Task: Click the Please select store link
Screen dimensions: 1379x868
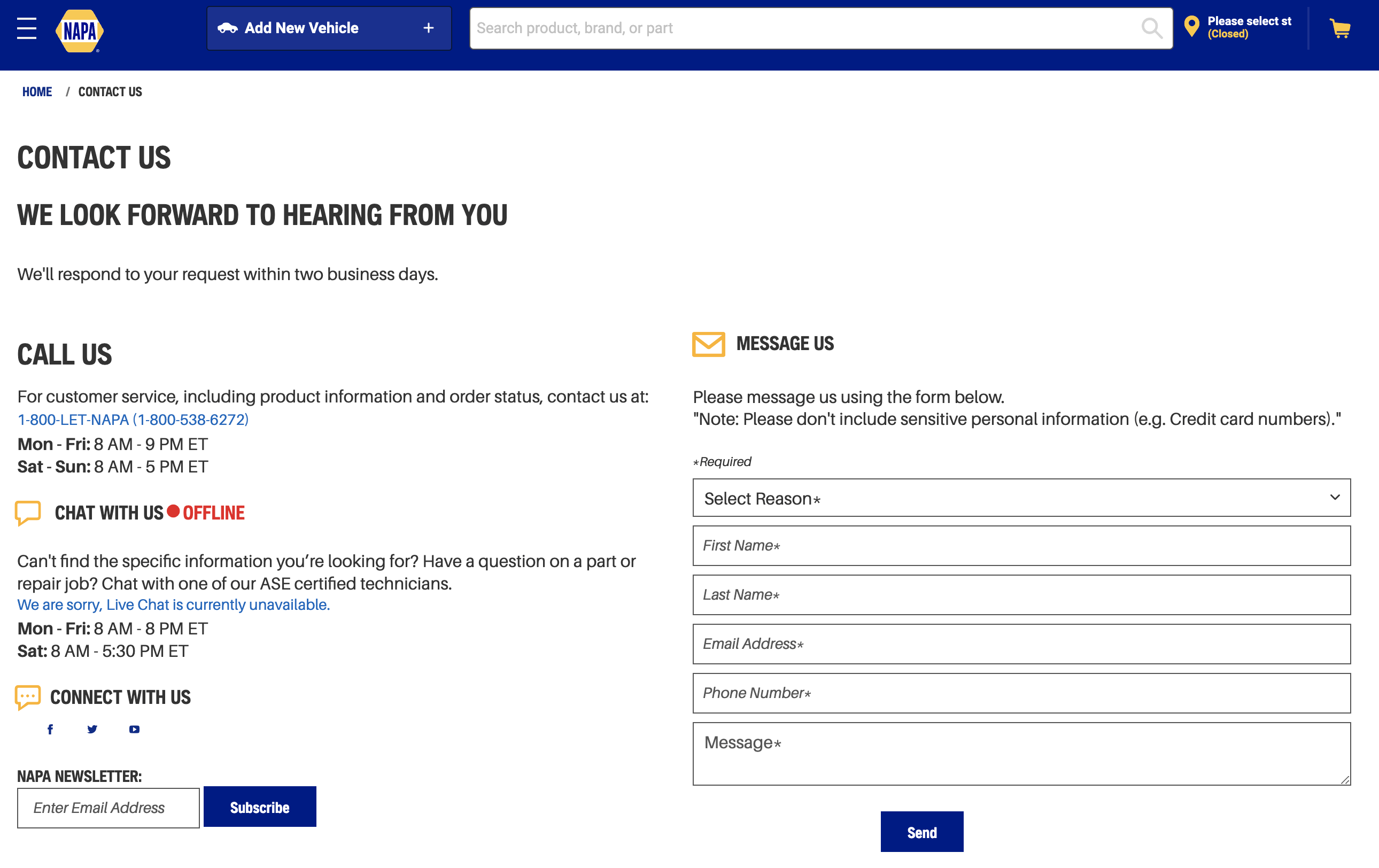Action: pos(1249,21)
